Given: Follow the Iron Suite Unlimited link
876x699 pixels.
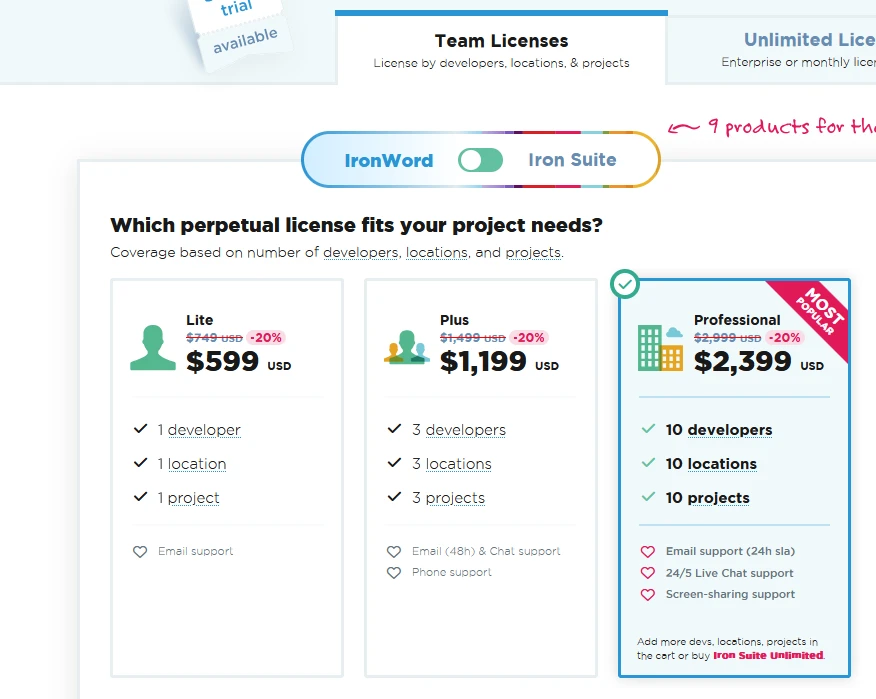Looking at the screenshot, I should pyautogui.click(x=768, y=656).
